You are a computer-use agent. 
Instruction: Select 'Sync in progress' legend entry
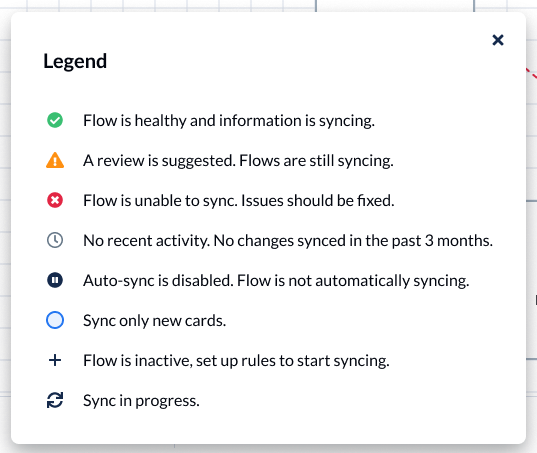point(141,401)
